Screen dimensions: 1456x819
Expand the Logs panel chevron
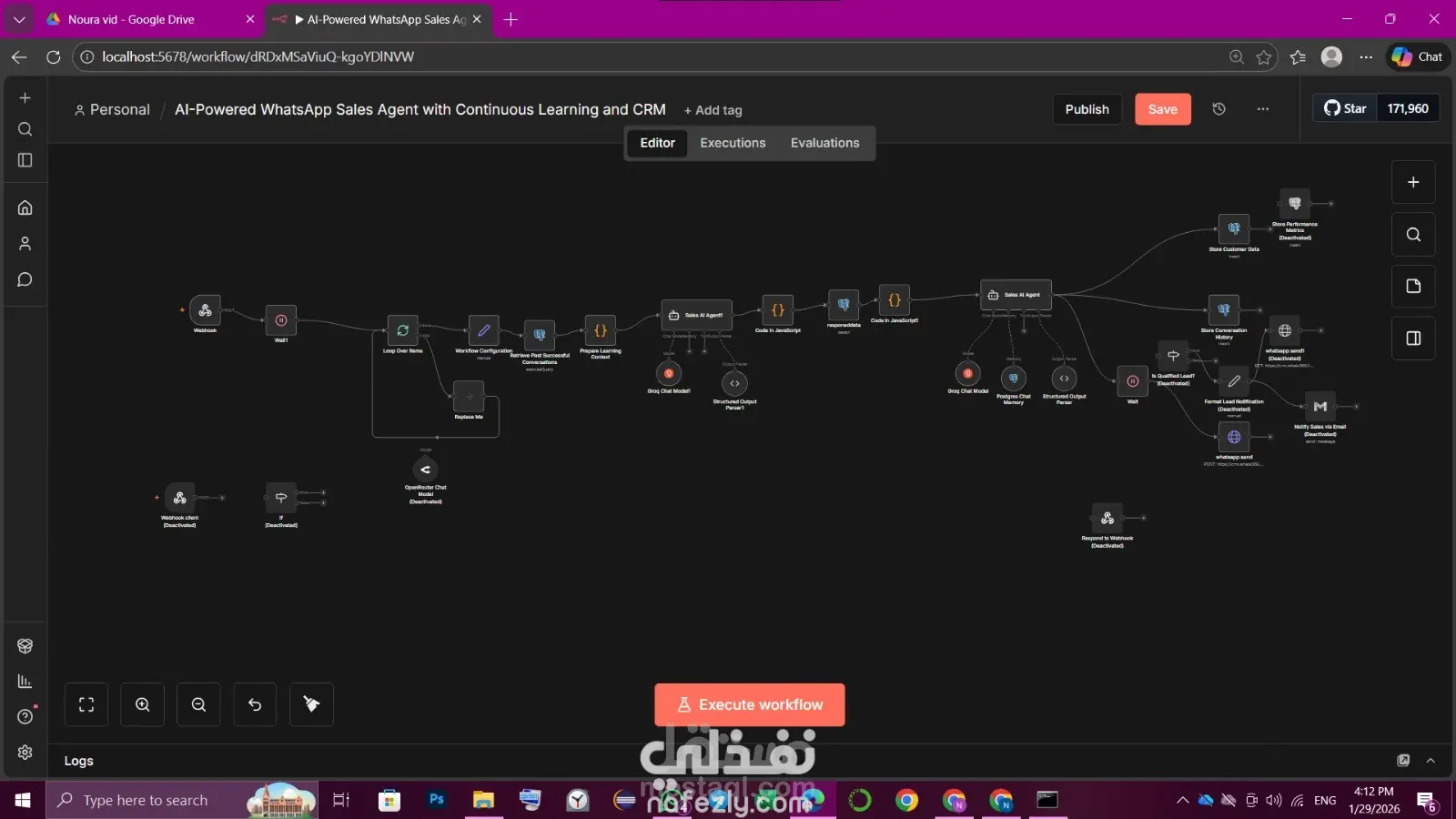1431,761
